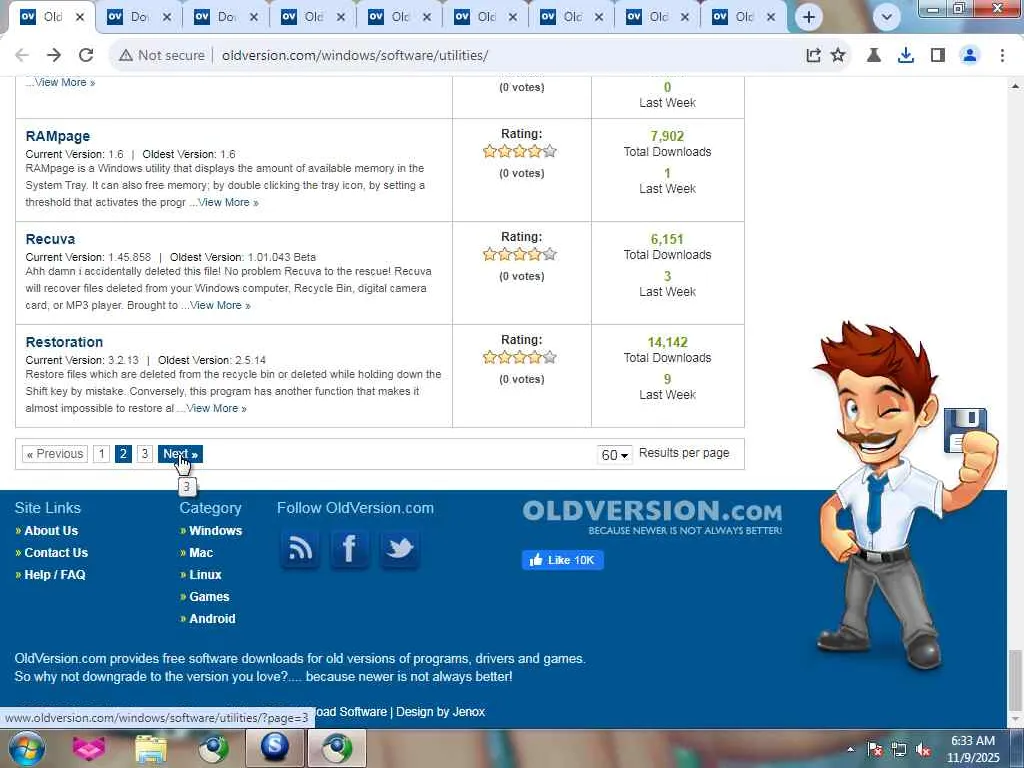Open Chrome Labs flask icon

pyautogui.click(x=874, y=56)
